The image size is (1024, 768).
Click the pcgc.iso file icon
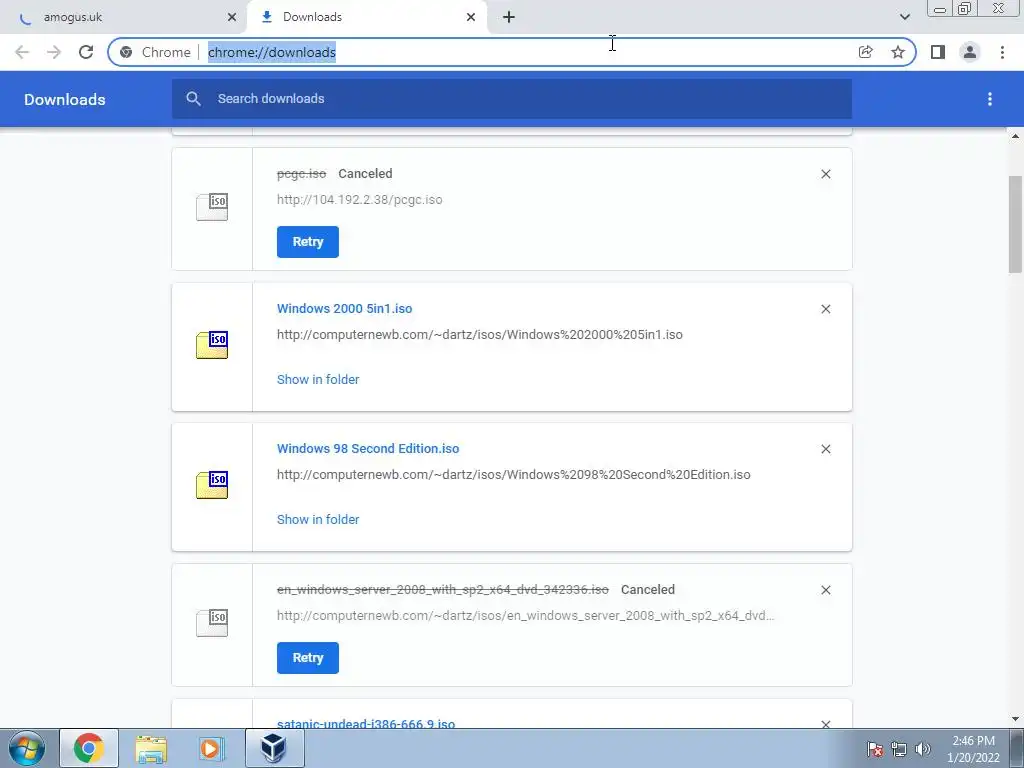point(212,207)
